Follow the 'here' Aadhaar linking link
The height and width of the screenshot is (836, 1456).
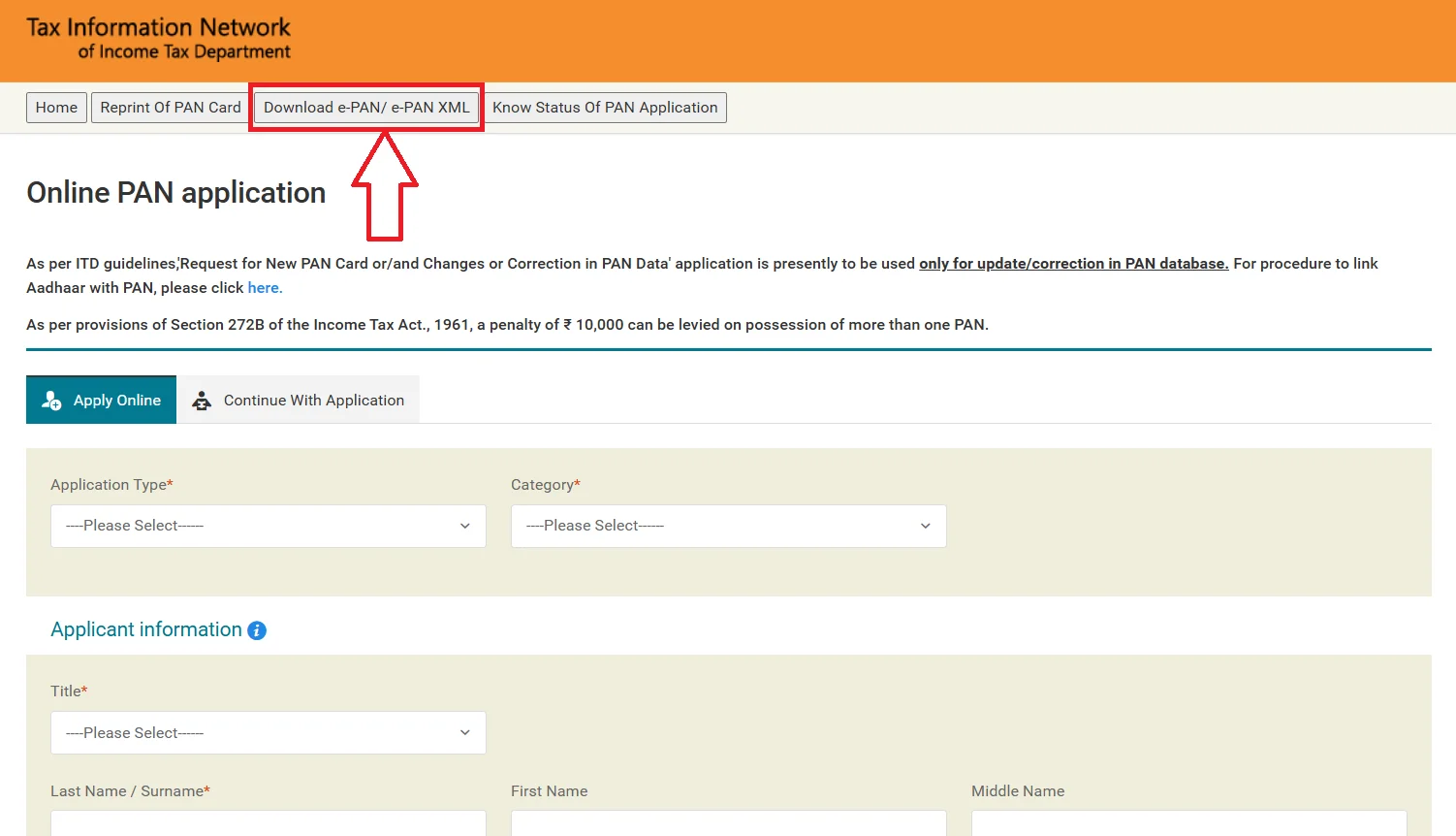coord(264,288)
